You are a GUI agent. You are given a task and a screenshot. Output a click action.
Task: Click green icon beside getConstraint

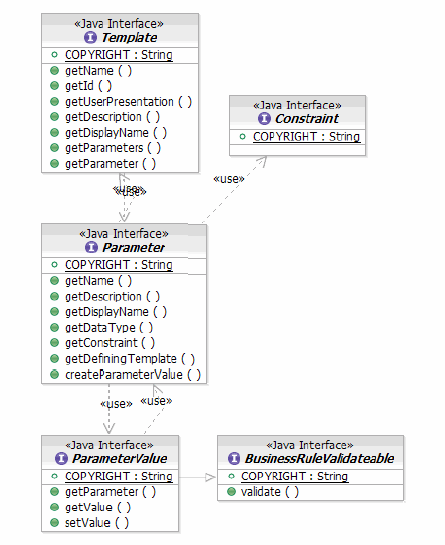click(x=54, y=343)
